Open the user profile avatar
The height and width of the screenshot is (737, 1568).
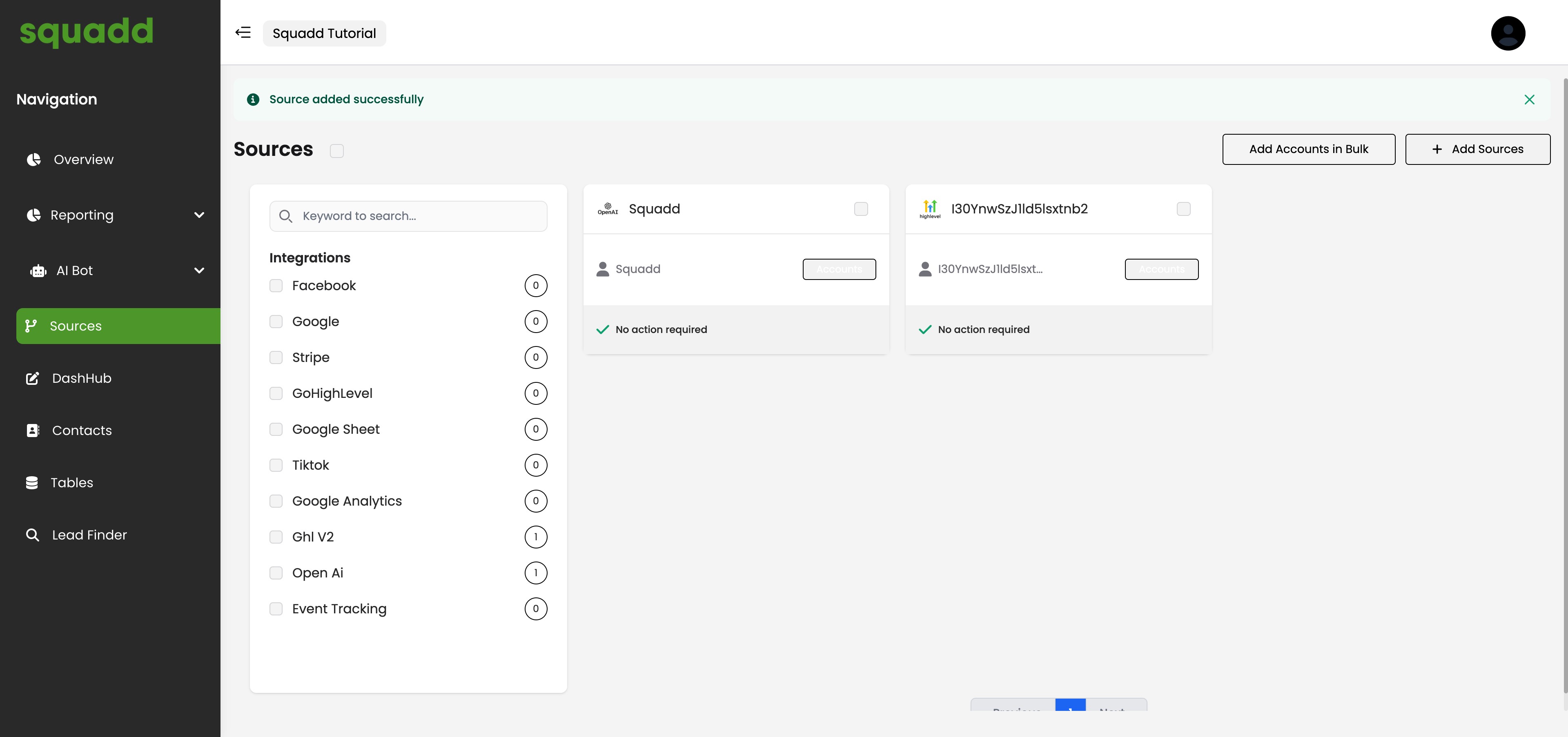coord(1507,33)
